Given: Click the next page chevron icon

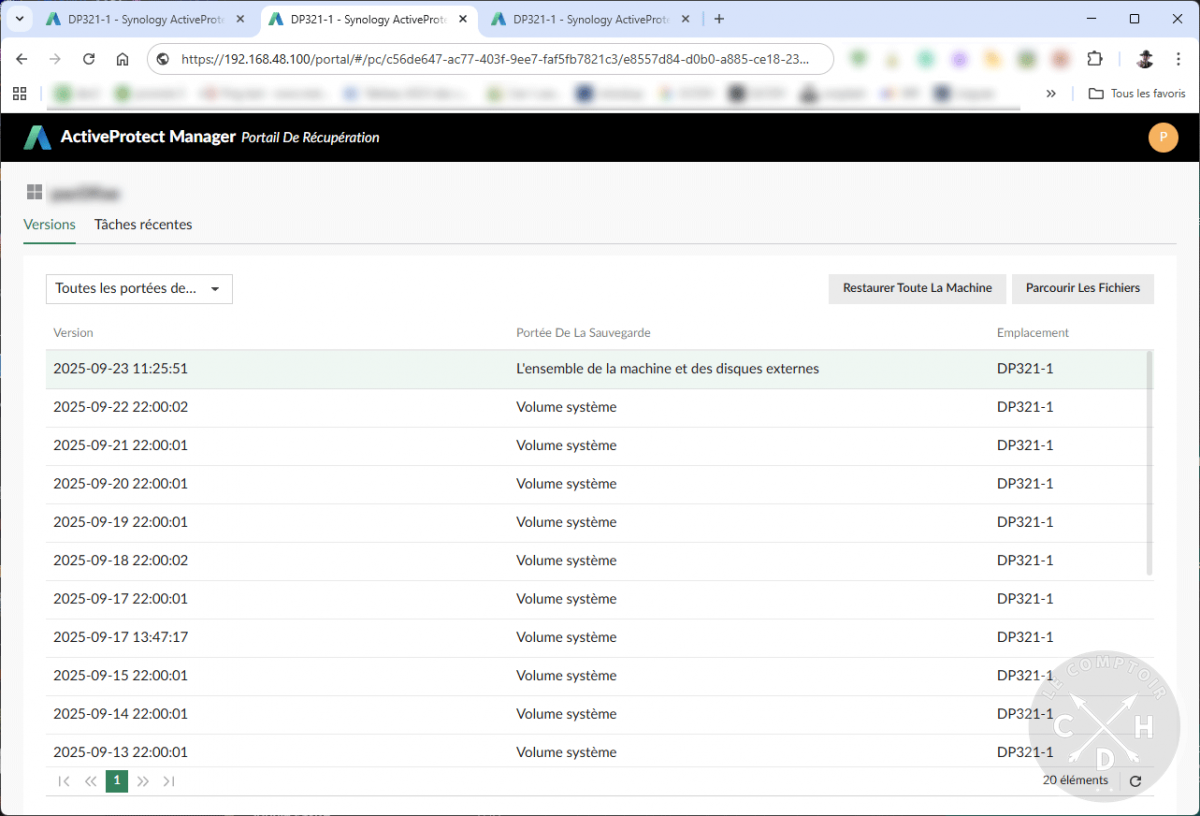Looking at the screenshot, I should coord(143,781).
